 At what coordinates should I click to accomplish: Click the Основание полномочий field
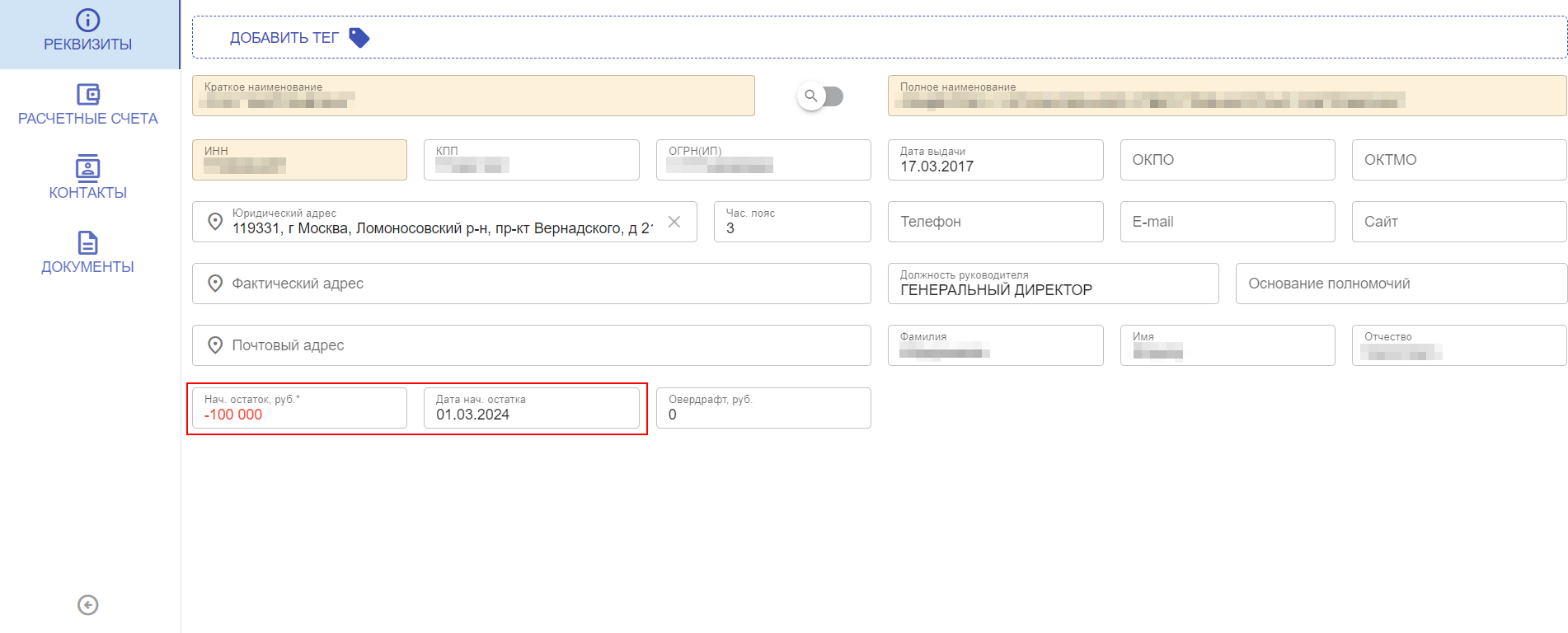click(x=1400, y=284)
